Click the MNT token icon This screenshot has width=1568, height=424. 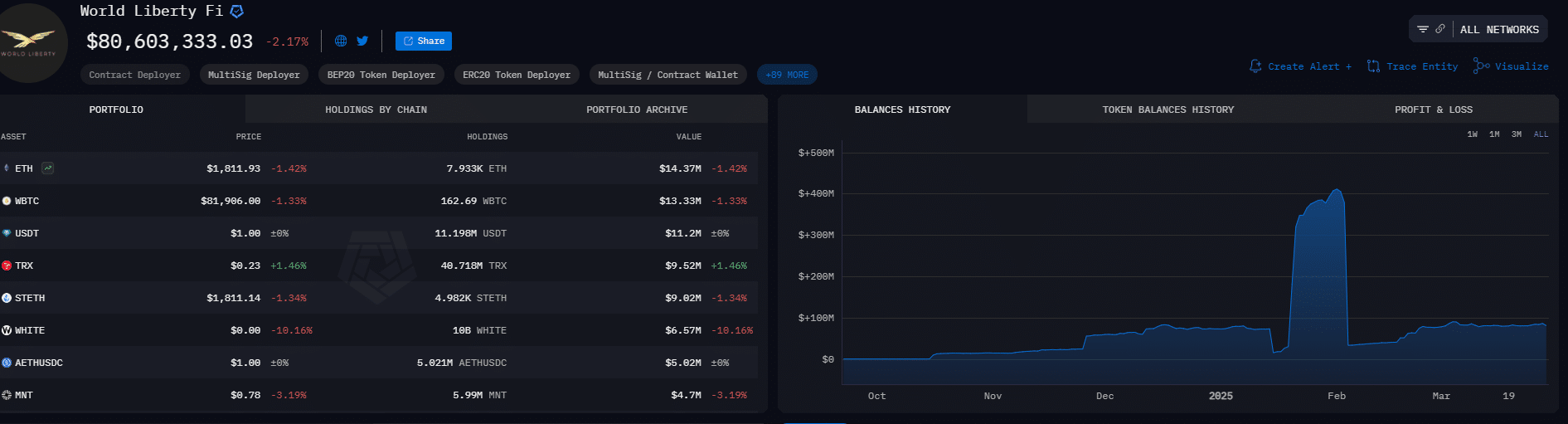click(x=7, y=395)
